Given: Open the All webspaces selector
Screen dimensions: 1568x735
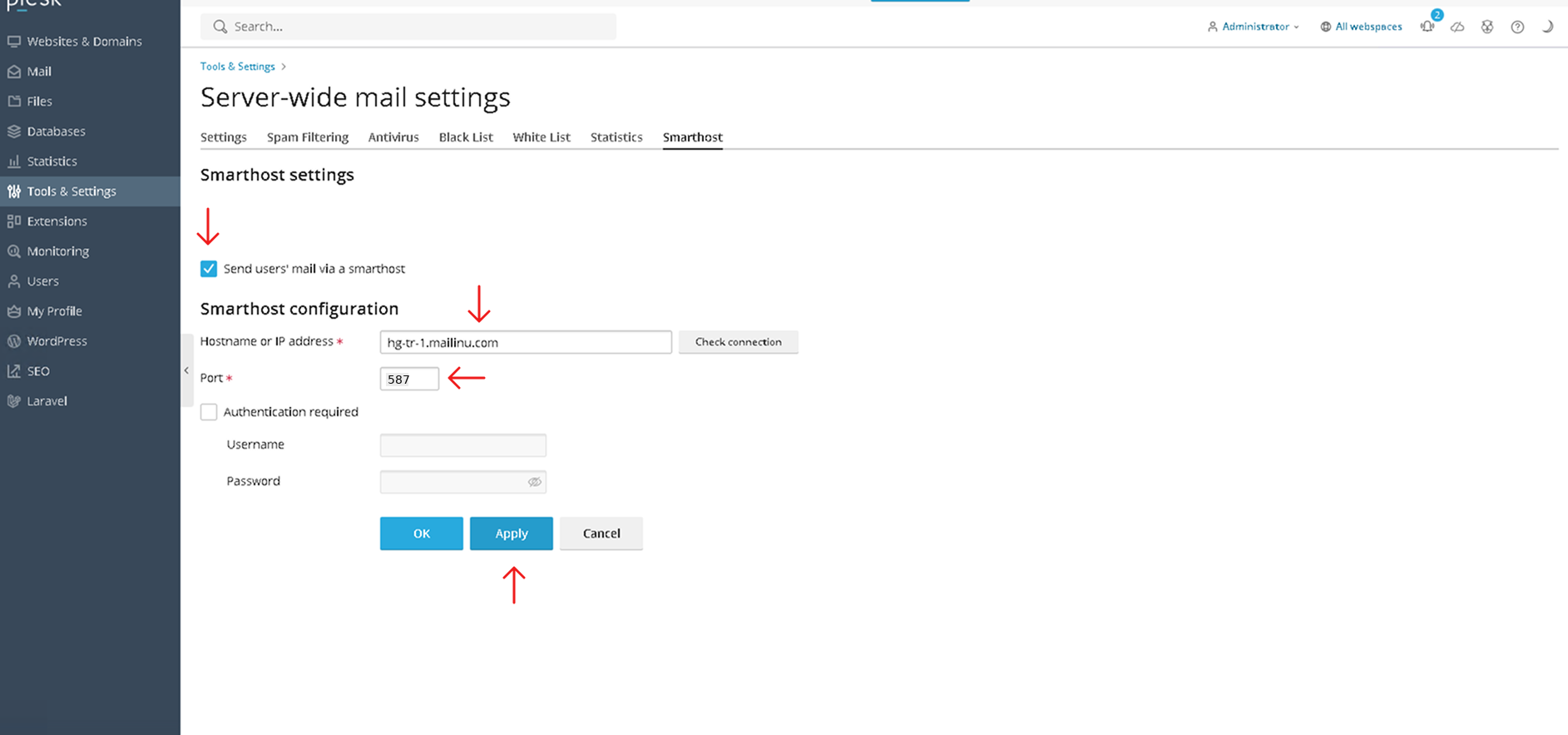Looking at the screenshot, I should 1361,27.
